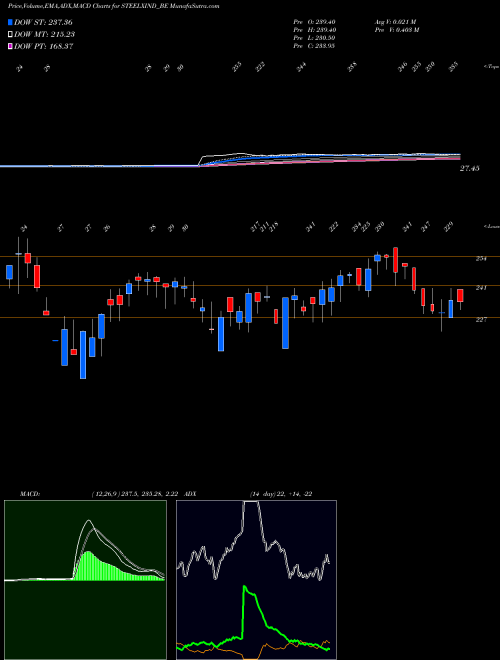Click the white DOW MT legend swatch
Viewport: 500px width, 660px height.
tap(10, 34)
